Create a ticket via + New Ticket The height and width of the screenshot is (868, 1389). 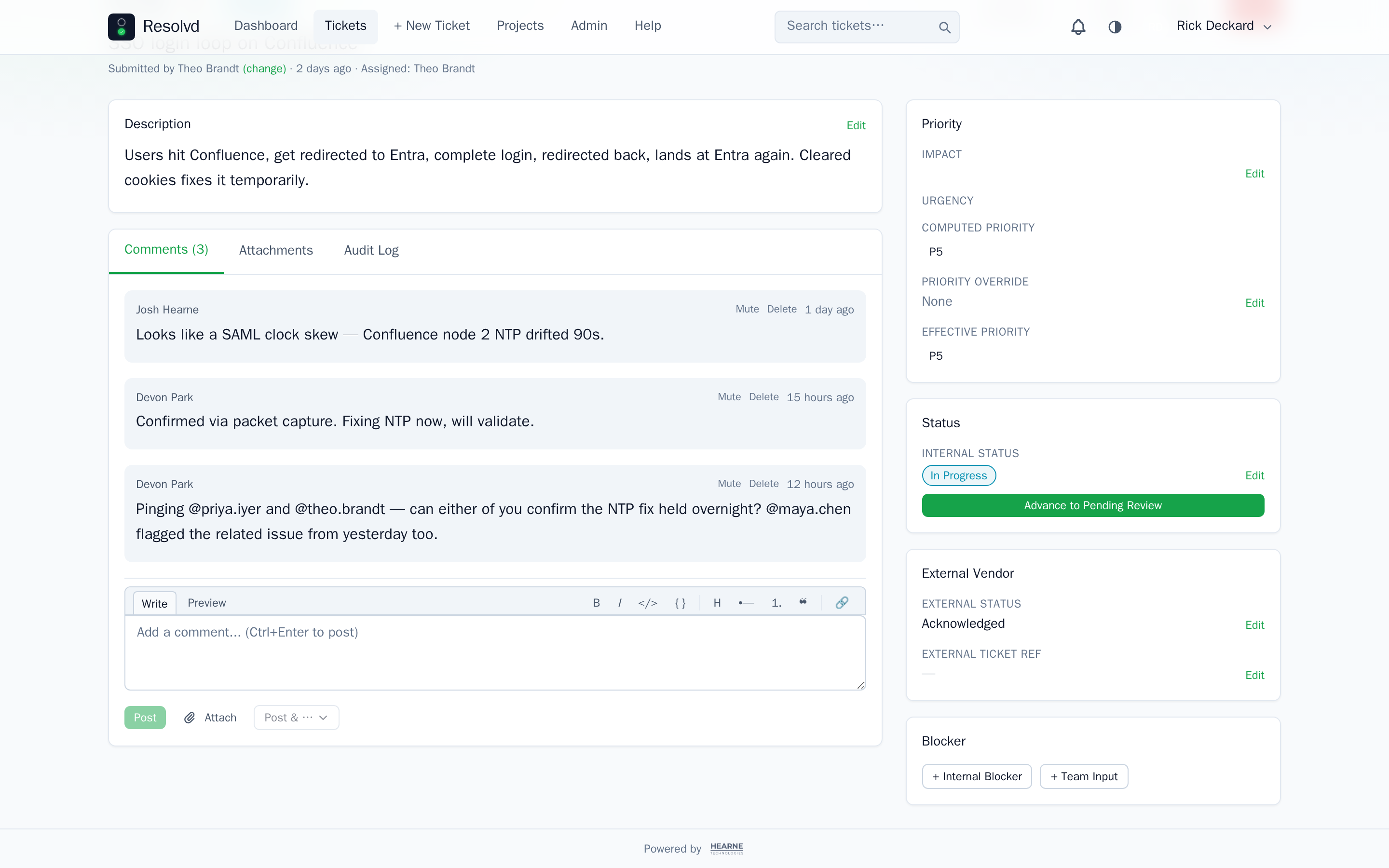(x=432, y=26)
